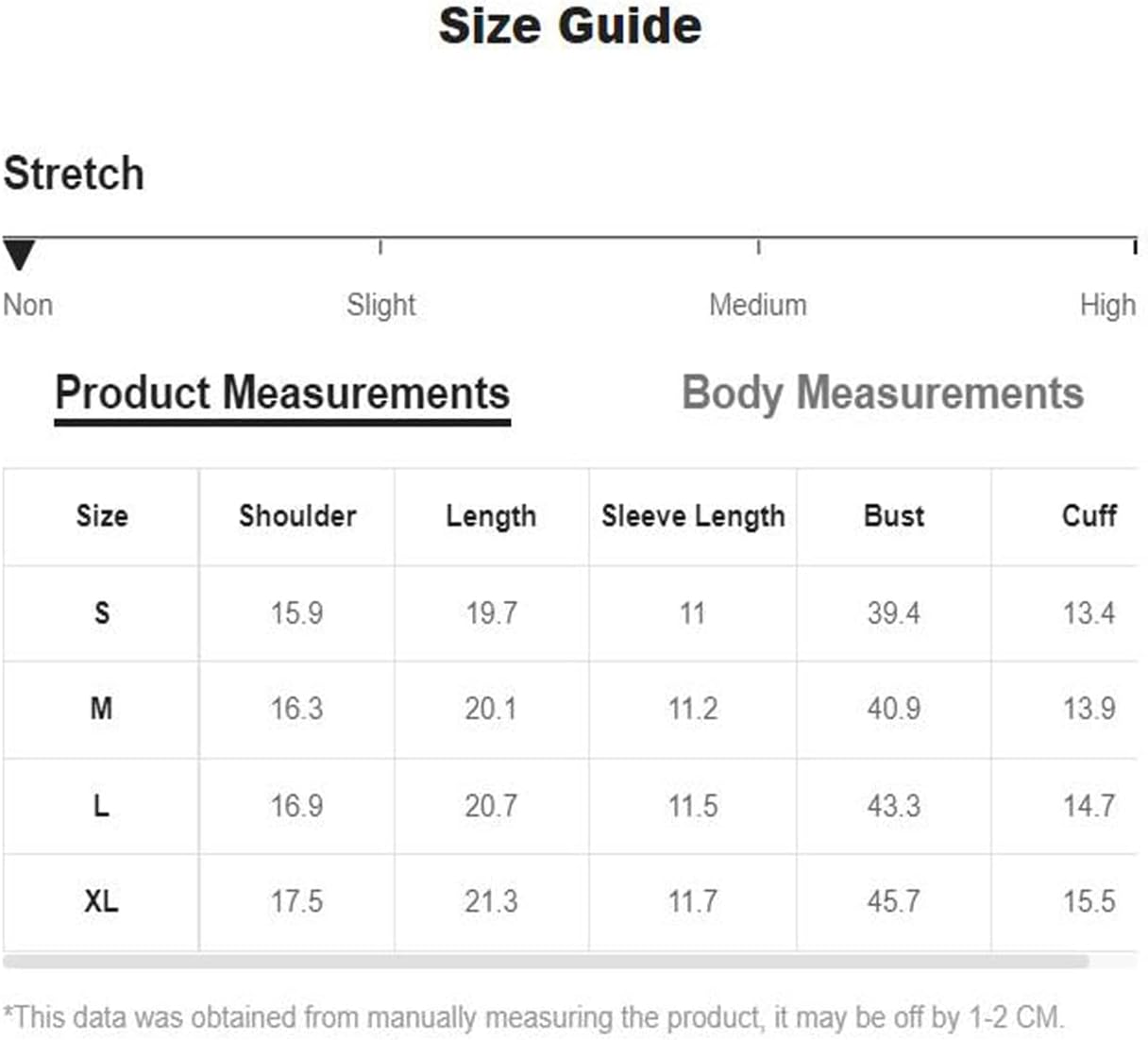Image resolution: width=1148 pixels, height=1040 pixels.
Task: Switch to Body Measurements tab
Action: tap(882, 394)
